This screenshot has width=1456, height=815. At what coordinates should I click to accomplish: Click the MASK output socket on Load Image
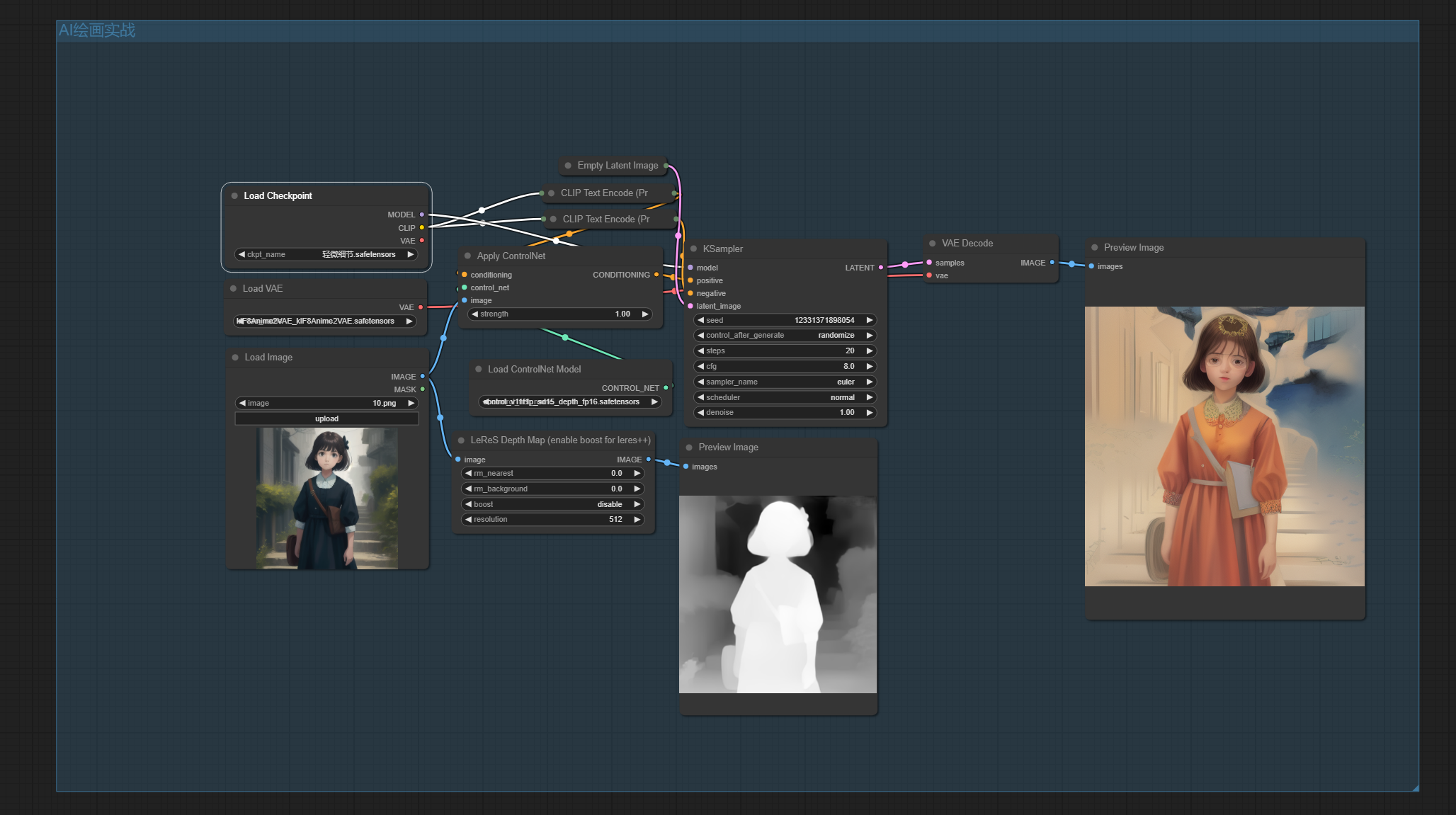point(423,389)
